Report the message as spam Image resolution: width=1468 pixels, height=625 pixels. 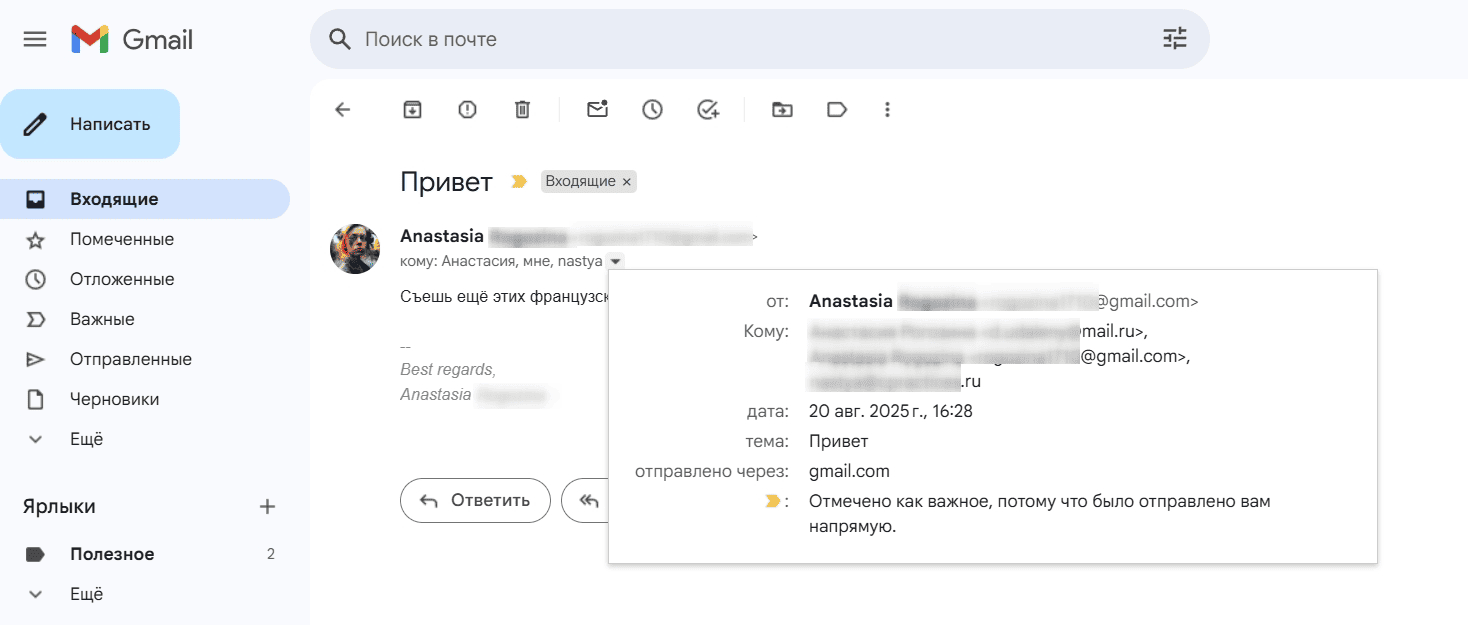(x=467, y=110)
